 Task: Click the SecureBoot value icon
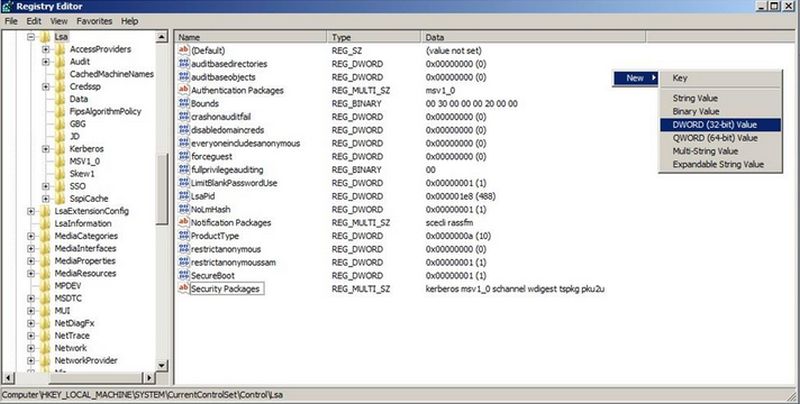point(184,275)
